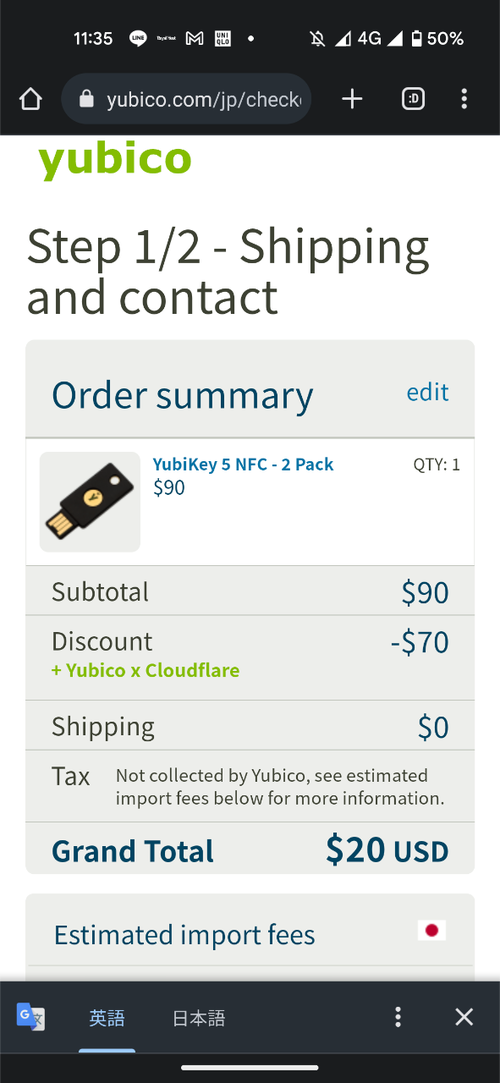The width and height of the screenshot is (500, 1083).
Task: Click the yubico logo
Action: [x=115, y=160]
